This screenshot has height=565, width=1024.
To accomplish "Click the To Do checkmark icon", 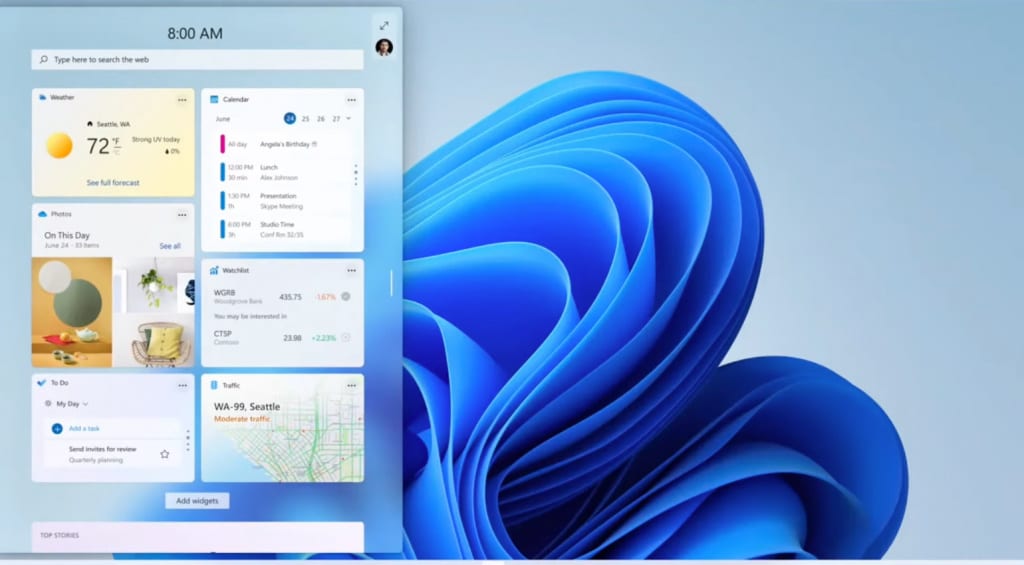I will coord(42,383).
